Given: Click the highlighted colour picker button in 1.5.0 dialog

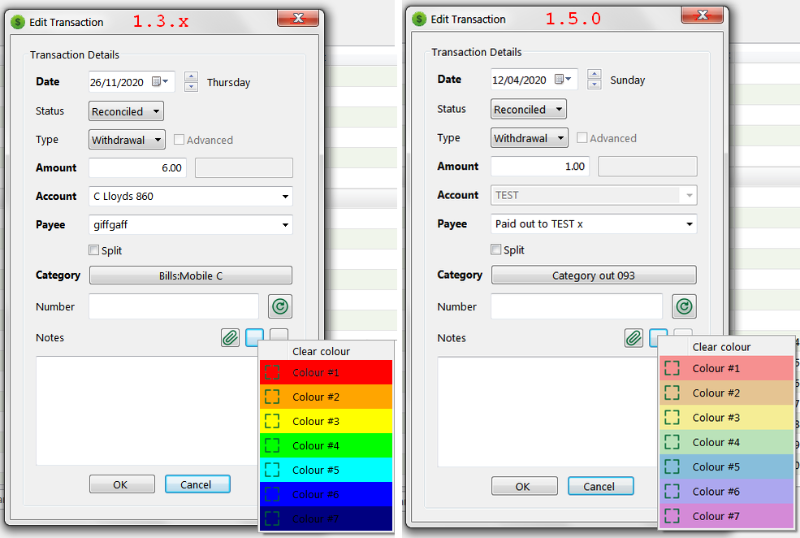Looking at the screenshot, I should [x=658, y=338].
